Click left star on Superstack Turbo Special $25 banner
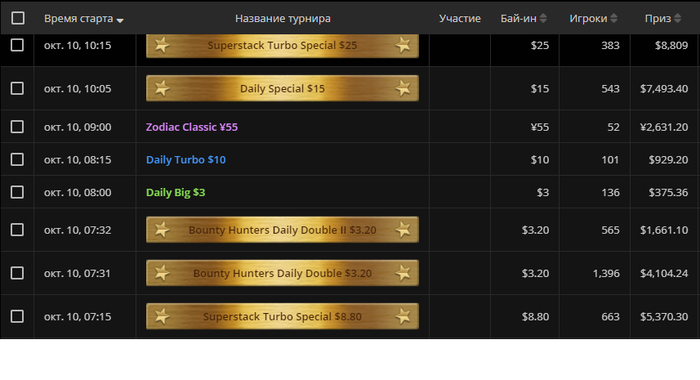 162,45
